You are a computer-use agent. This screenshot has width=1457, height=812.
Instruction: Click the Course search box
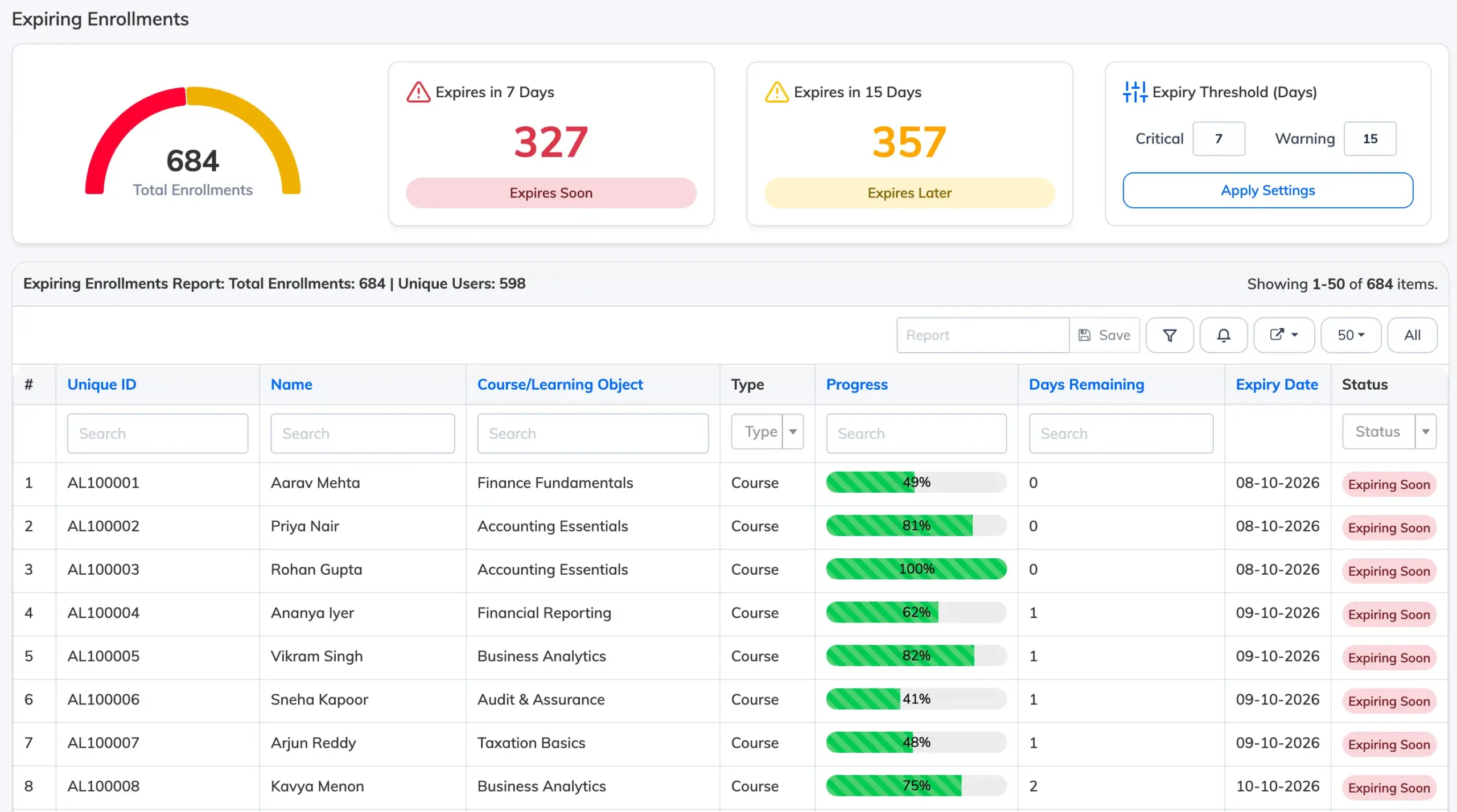tap(592, 434)
